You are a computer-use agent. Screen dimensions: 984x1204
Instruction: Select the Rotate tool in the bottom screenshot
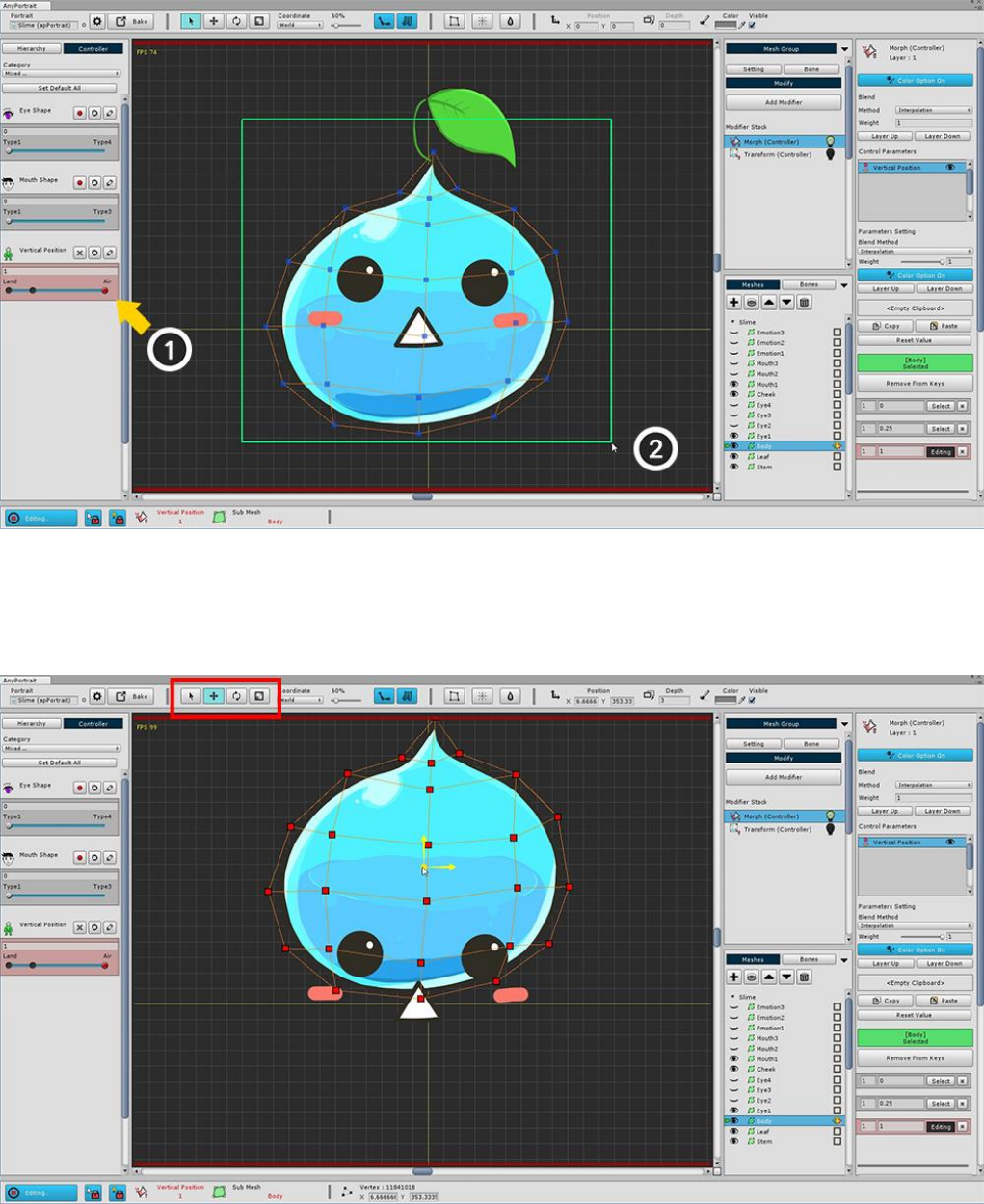pyautogui.click(x=236, y=696)
